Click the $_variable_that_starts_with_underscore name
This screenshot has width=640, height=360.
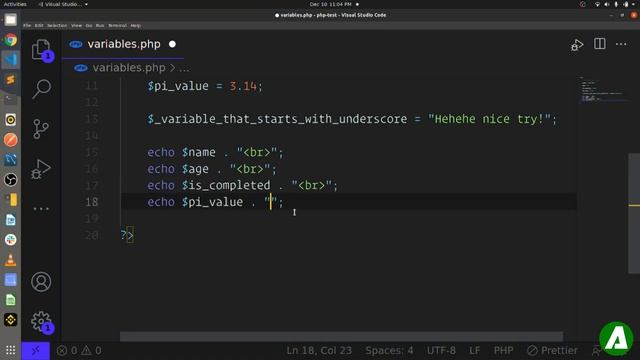[x=277, y=119]
